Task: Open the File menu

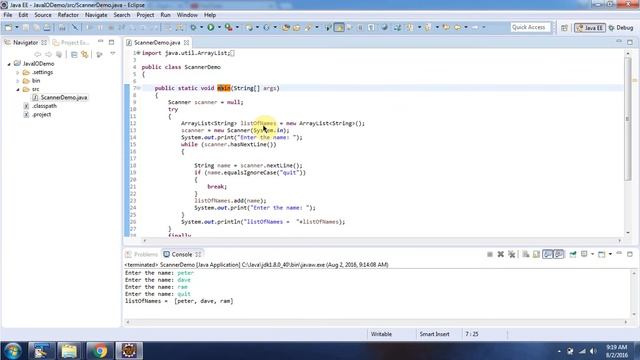Action: pyautogui.click(x=8, y=15)
